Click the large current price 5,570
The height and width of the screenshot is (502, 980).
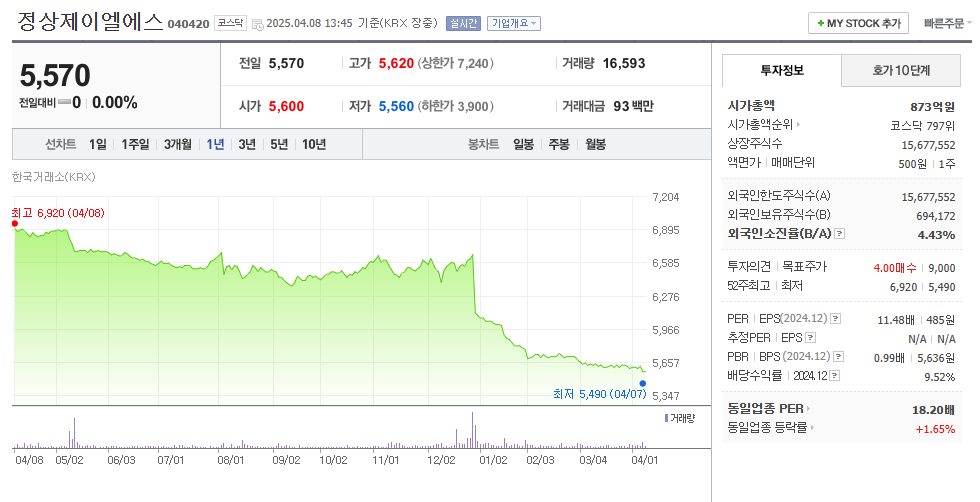pyautogui.click(x=55, y=76)
